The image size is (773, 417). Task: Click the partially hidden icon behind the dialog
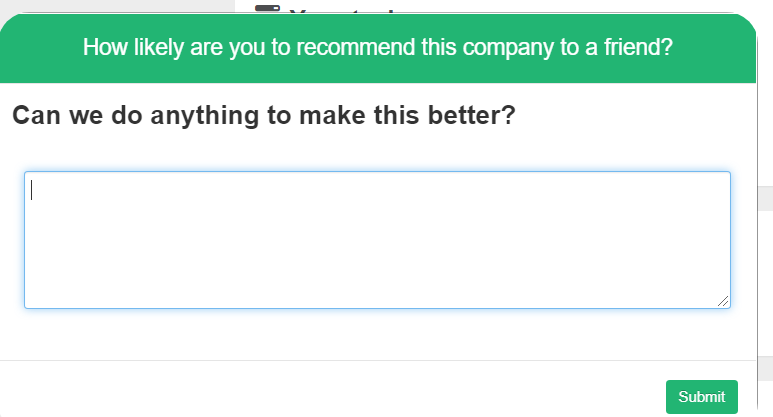[x=266, y=8]
